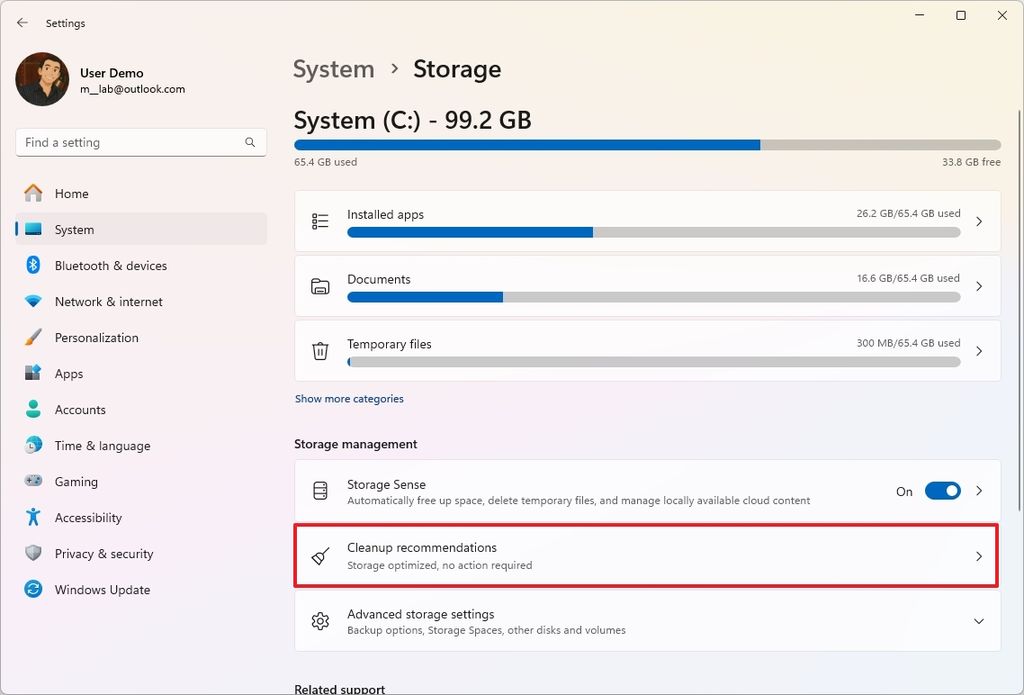The height and width of the screenshot is (695, 1024).
Task: Open Cleanup recommendations chevron arrow
Action: [979, 556]
